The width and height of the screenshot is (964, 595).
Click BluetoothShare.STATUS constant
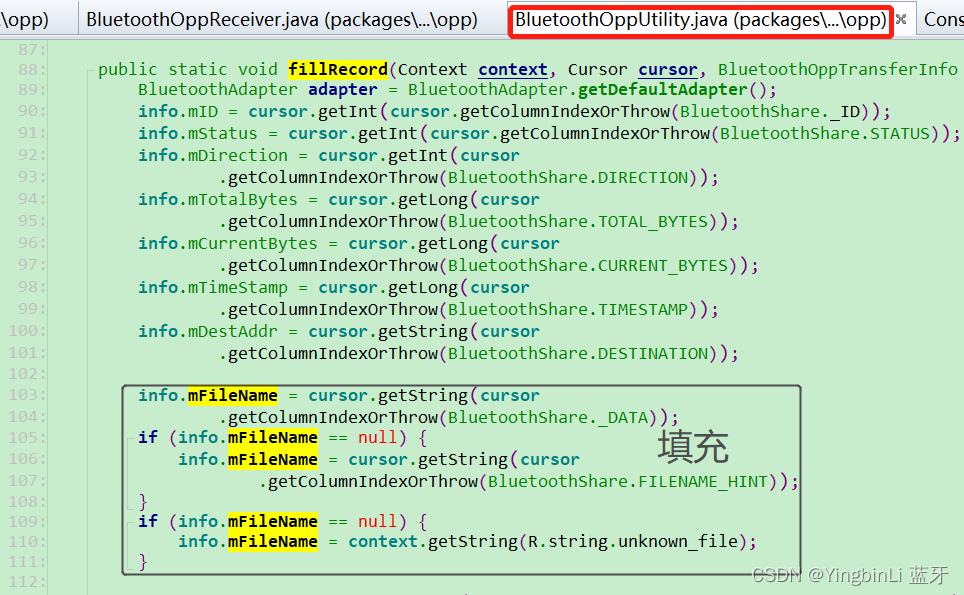coord(824,134)
